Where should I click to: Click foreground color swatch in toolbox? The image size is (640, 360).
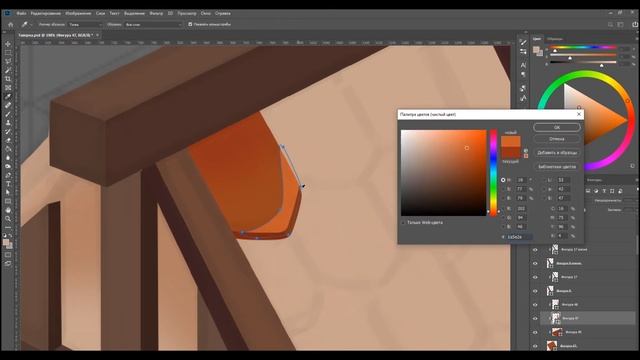(x=6, y=243)
